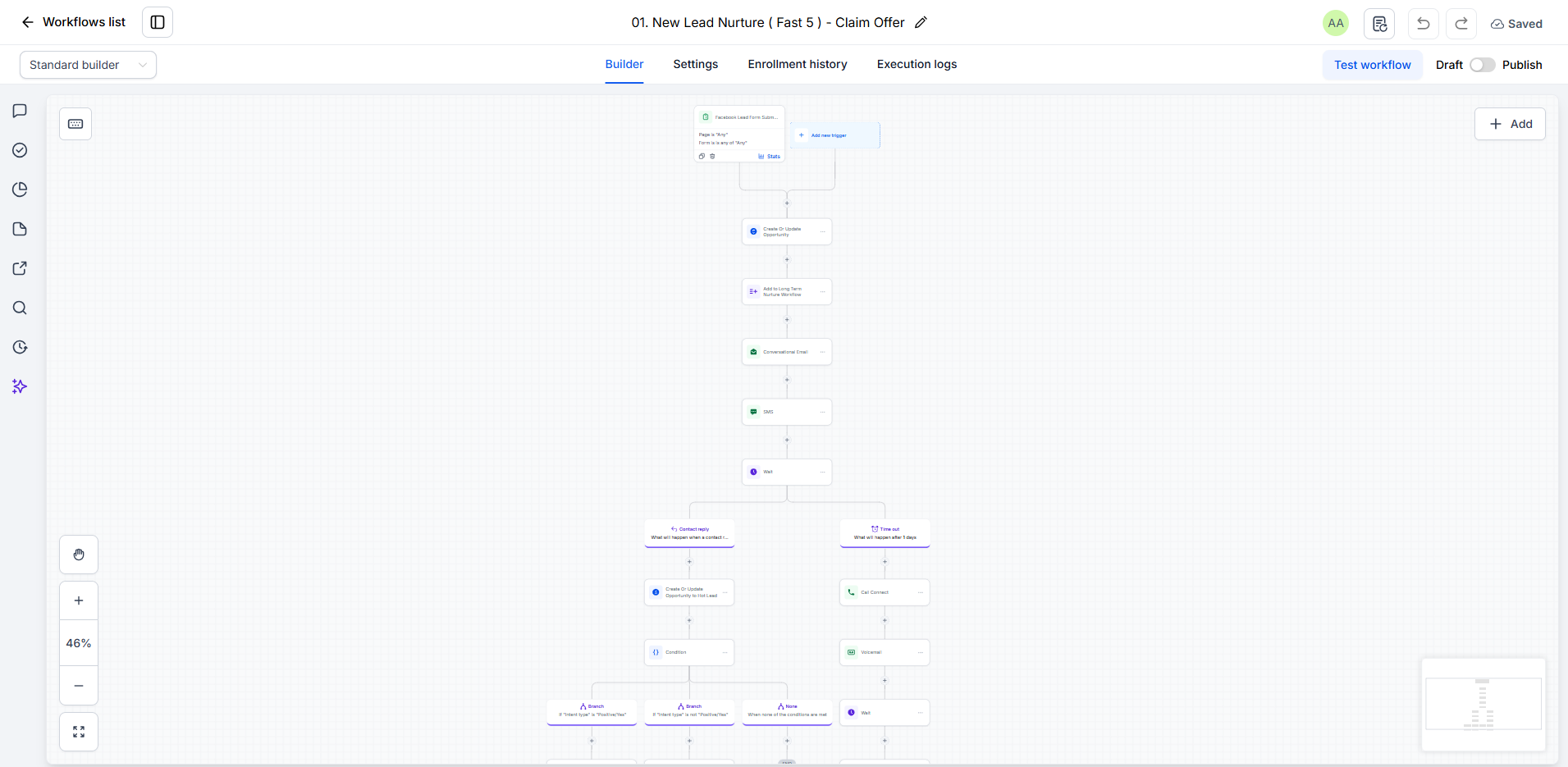Switch to the Settings tab

tap(696, 64)
